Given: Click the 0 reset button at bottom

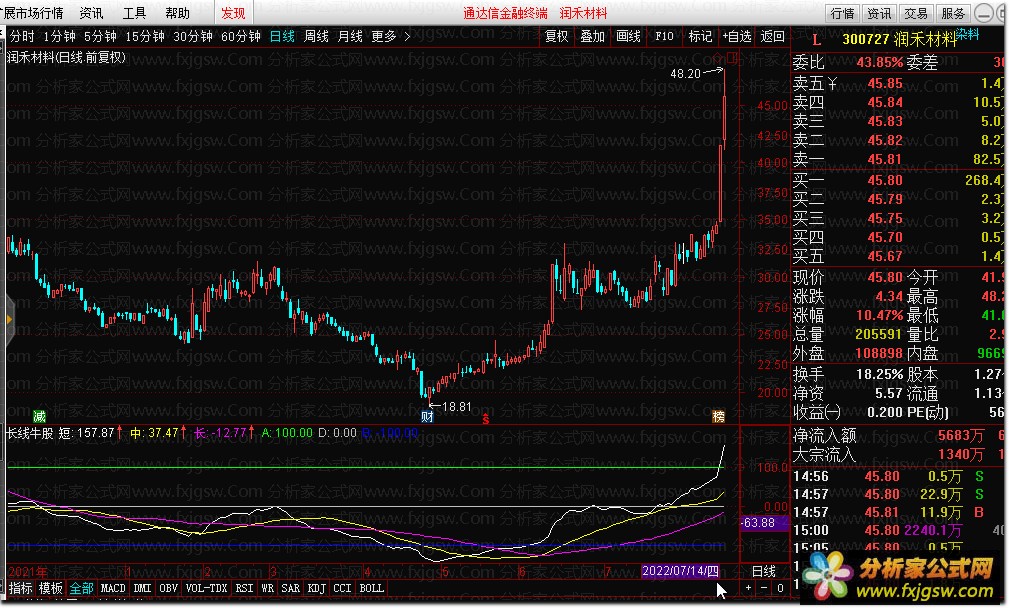Looking at the screenshot, I should (780, 587).
